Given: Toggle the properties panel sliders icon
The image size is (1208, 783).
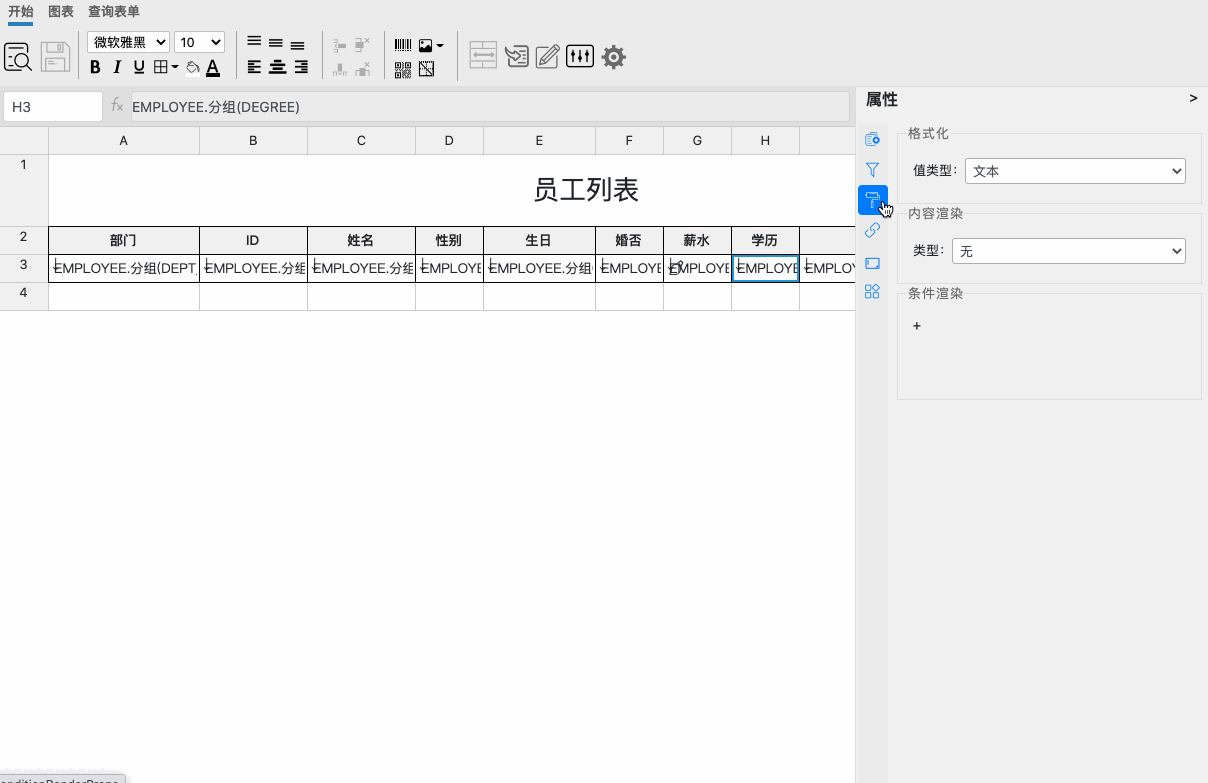Looking at the screenshot, I should coord(580,56).
